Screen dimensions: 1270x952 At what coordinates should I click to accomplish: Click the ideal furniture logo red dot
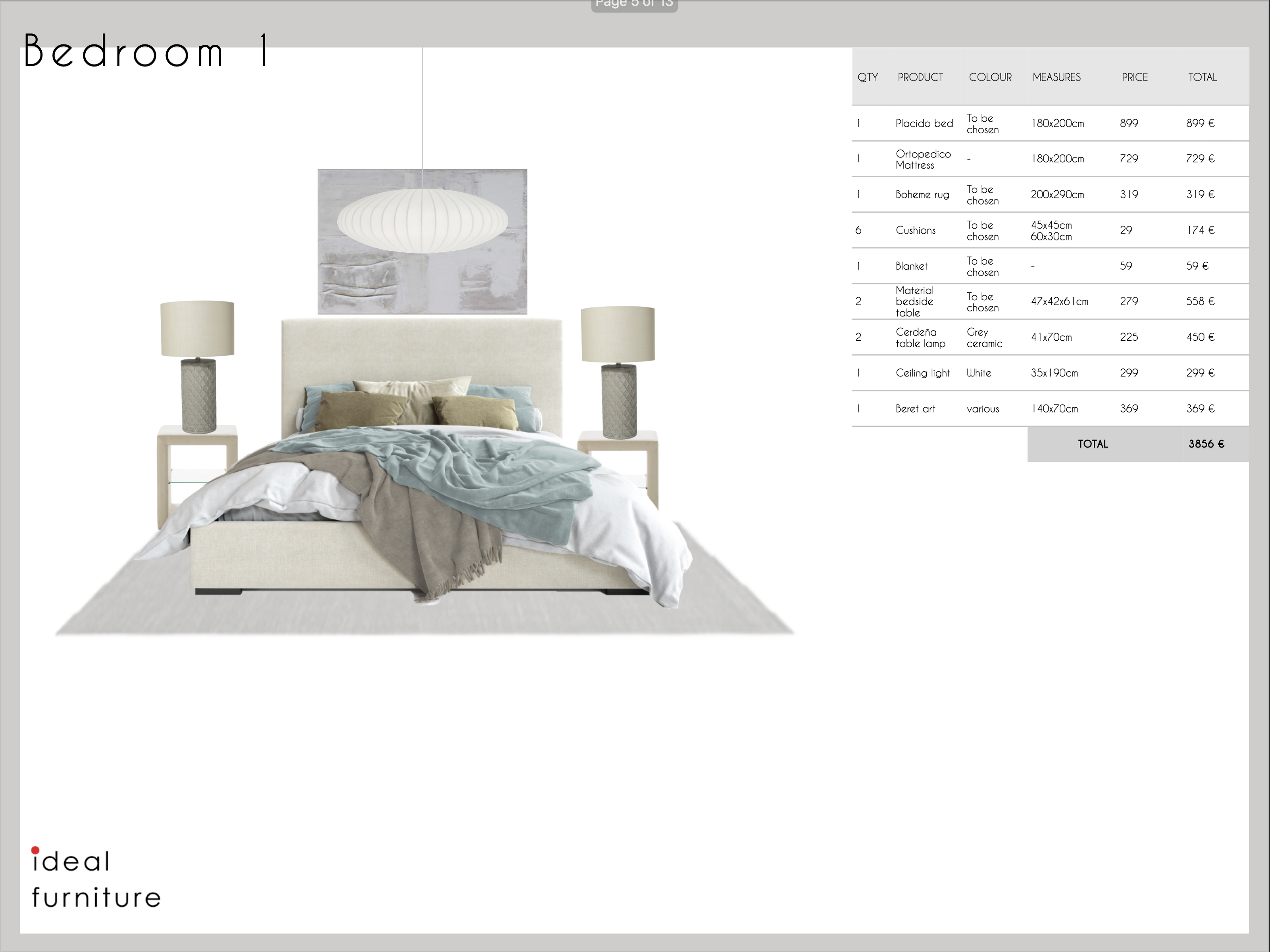(x=35, y=850)
